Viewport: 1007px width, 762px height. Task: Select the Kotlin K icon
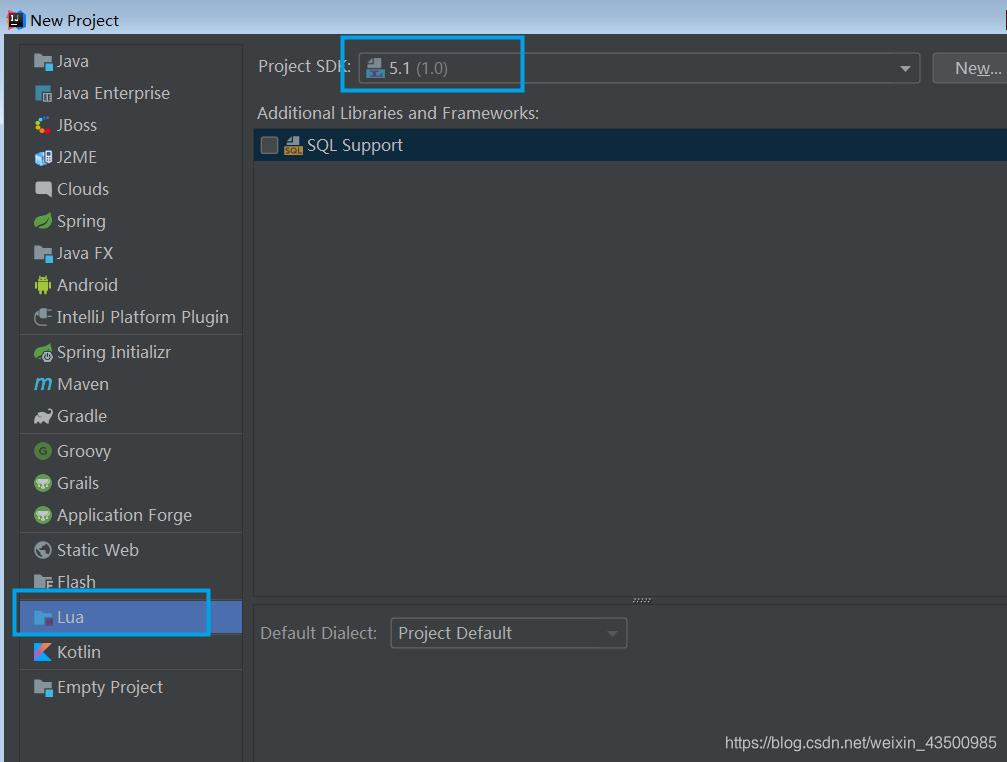[43, 652]
